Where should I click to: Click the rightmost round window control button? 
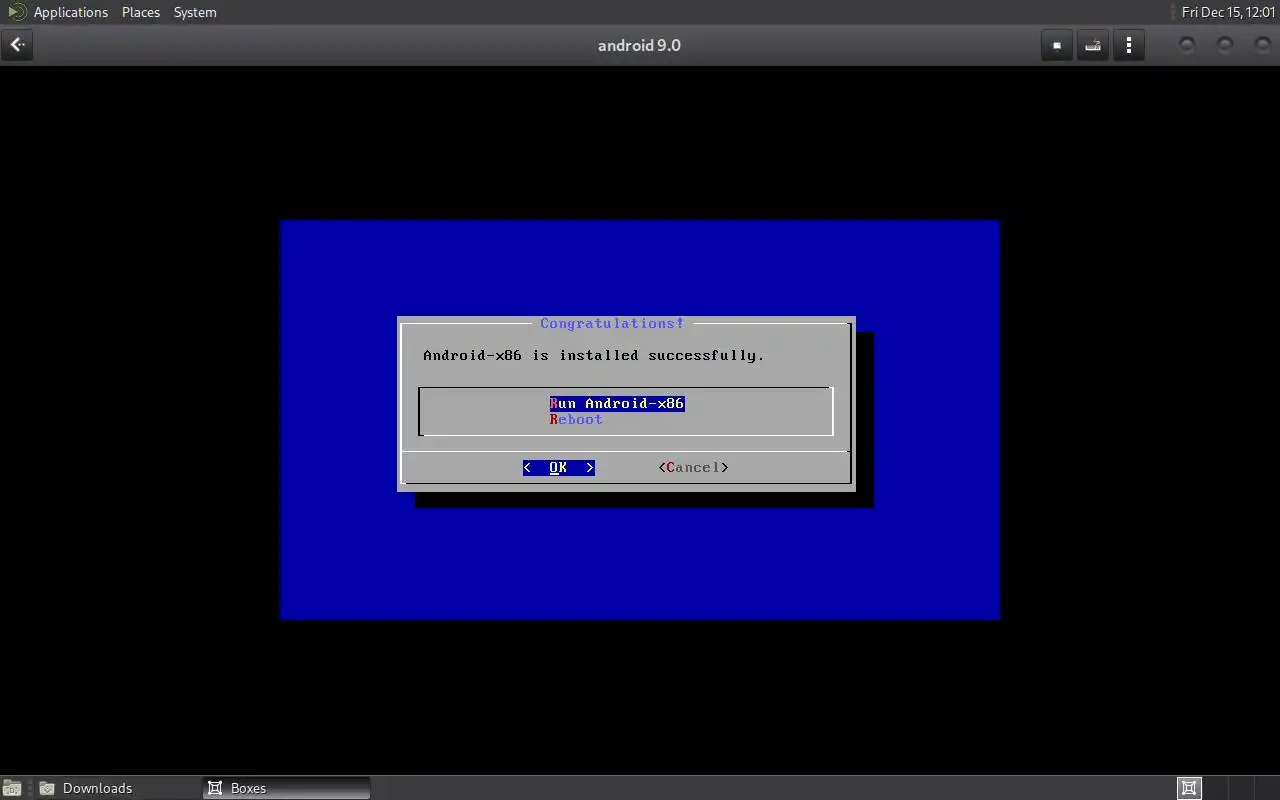[1263, 45]
